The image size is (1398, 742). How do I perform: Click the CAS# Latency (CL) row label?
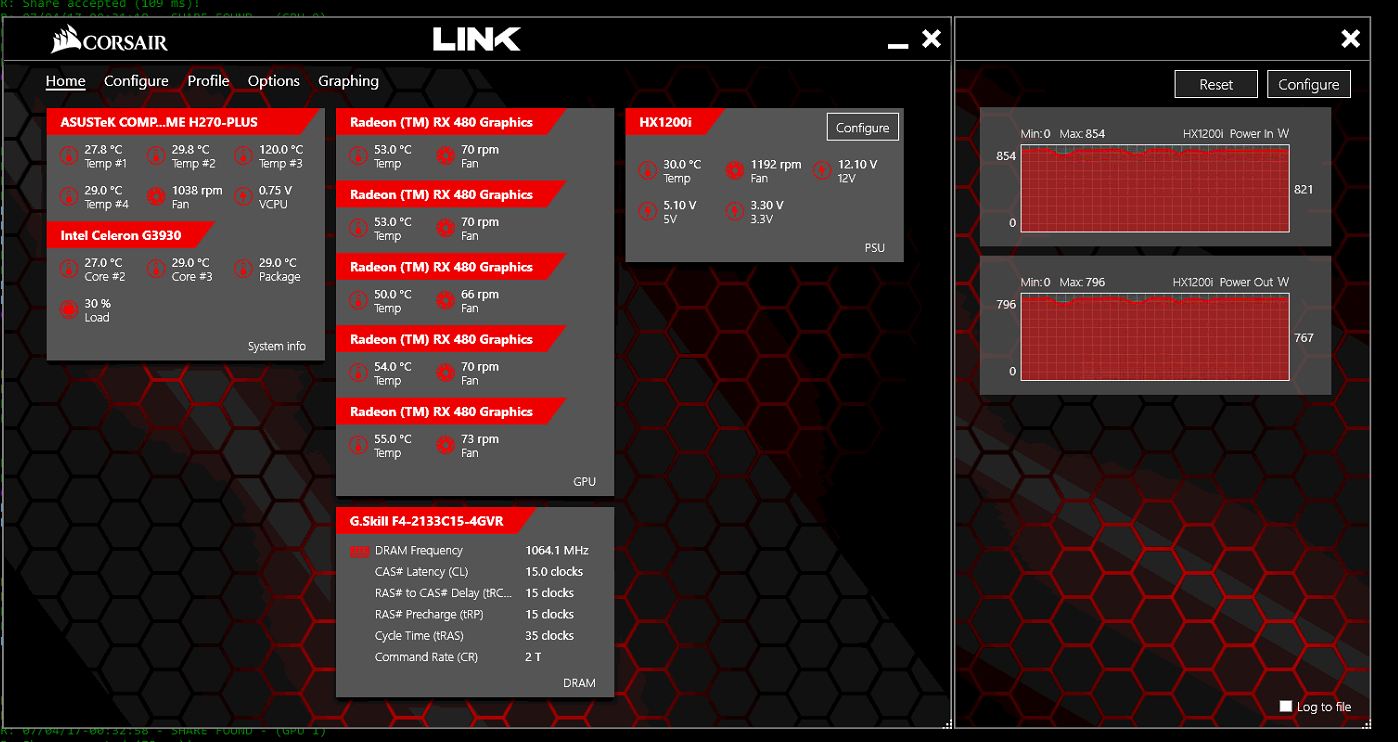click(421, 572)
